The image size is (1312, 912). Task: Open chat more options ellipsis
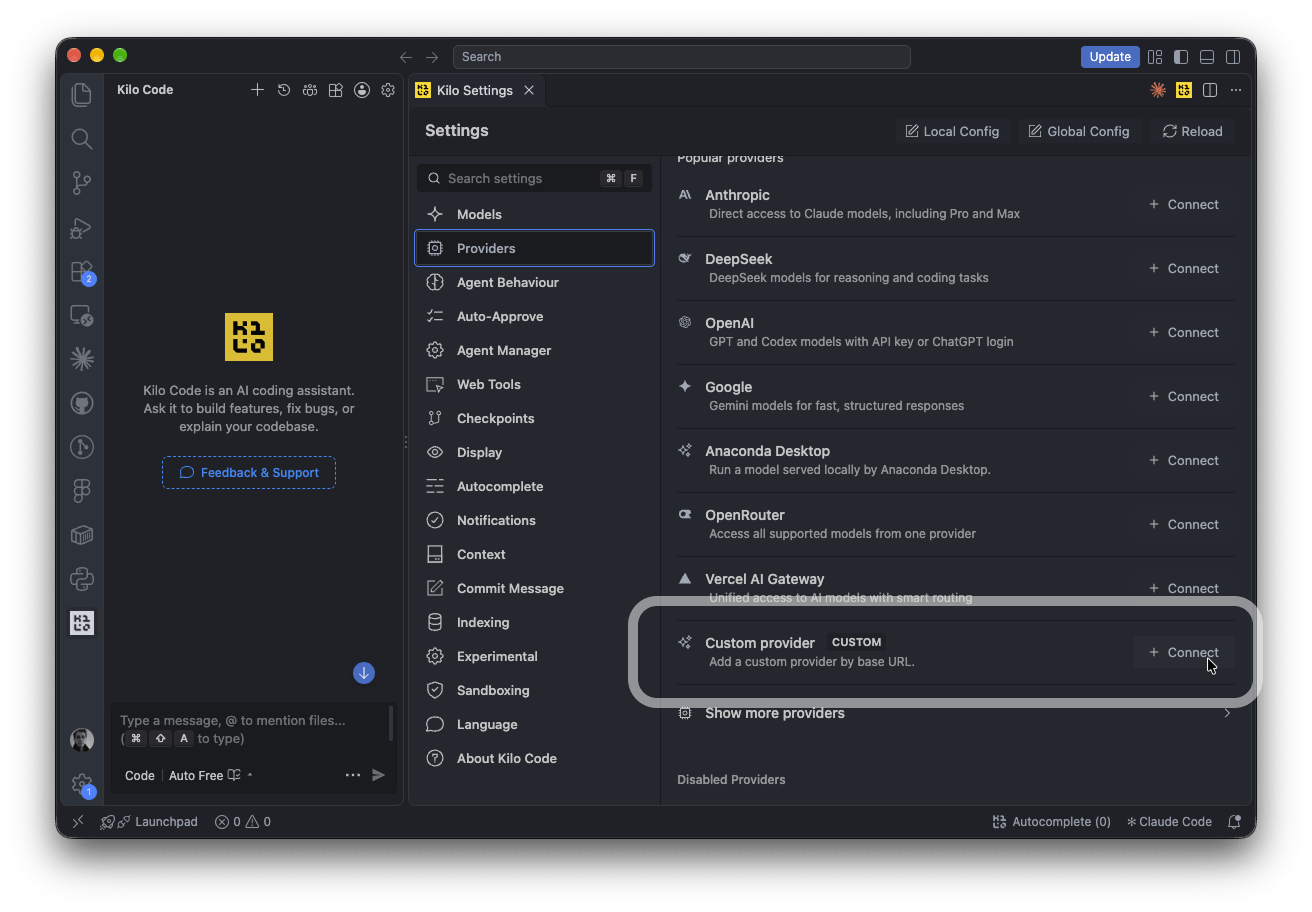[353, 775]
